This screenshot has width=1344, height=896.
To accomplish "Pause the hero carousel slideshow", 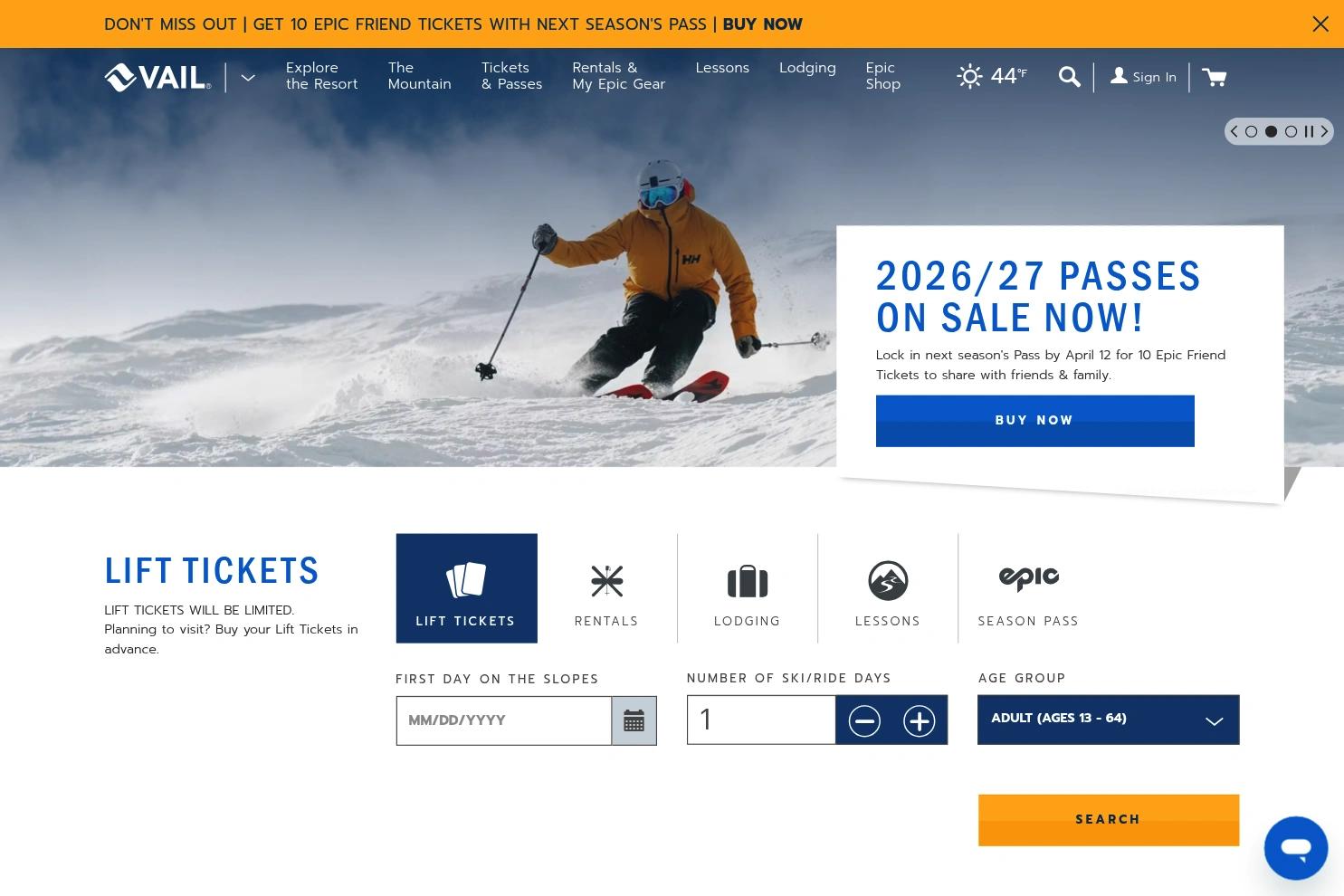I will 1309,131.
